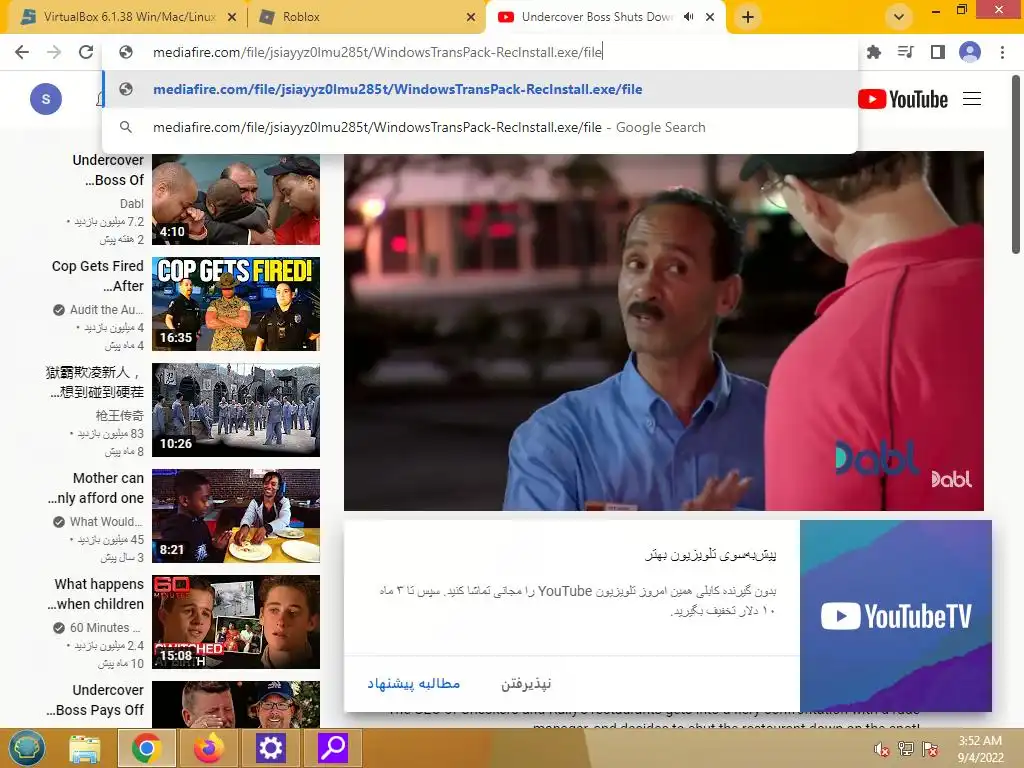Click the muted volume tray icon

[x=882, y=749]
